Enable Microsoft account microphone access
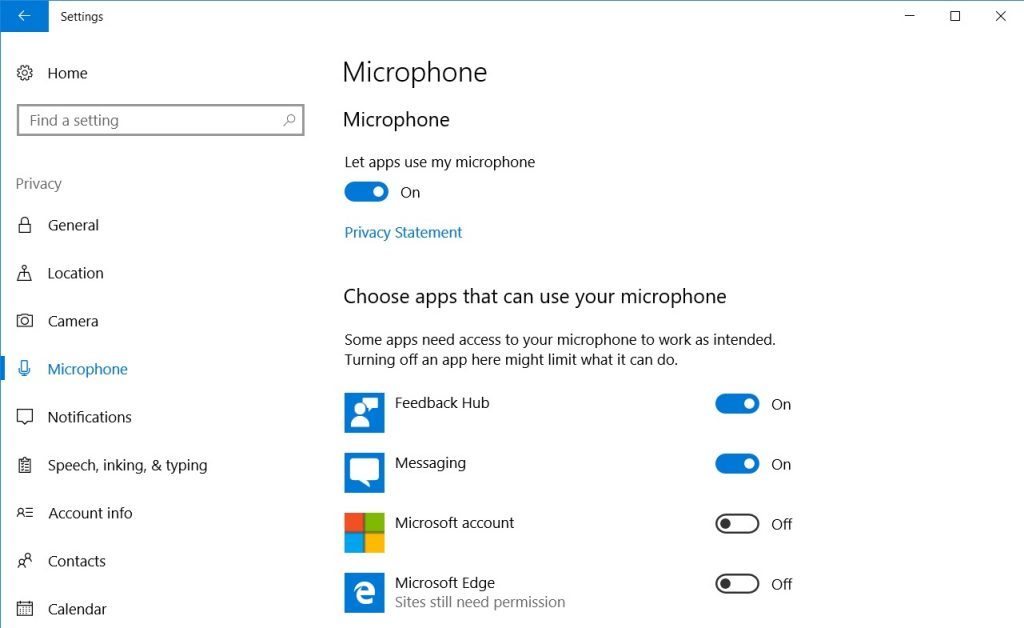The width and height of the screenshot is (1024, 628). coord(736,524)
